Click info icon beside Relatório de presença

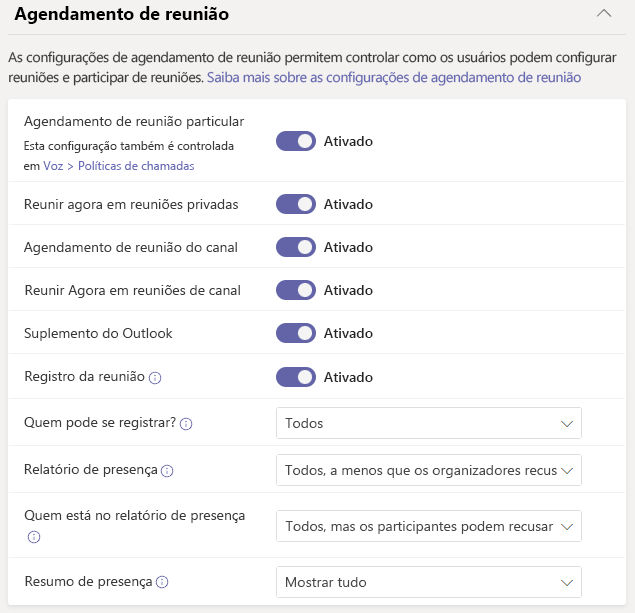tap(167, 471)
